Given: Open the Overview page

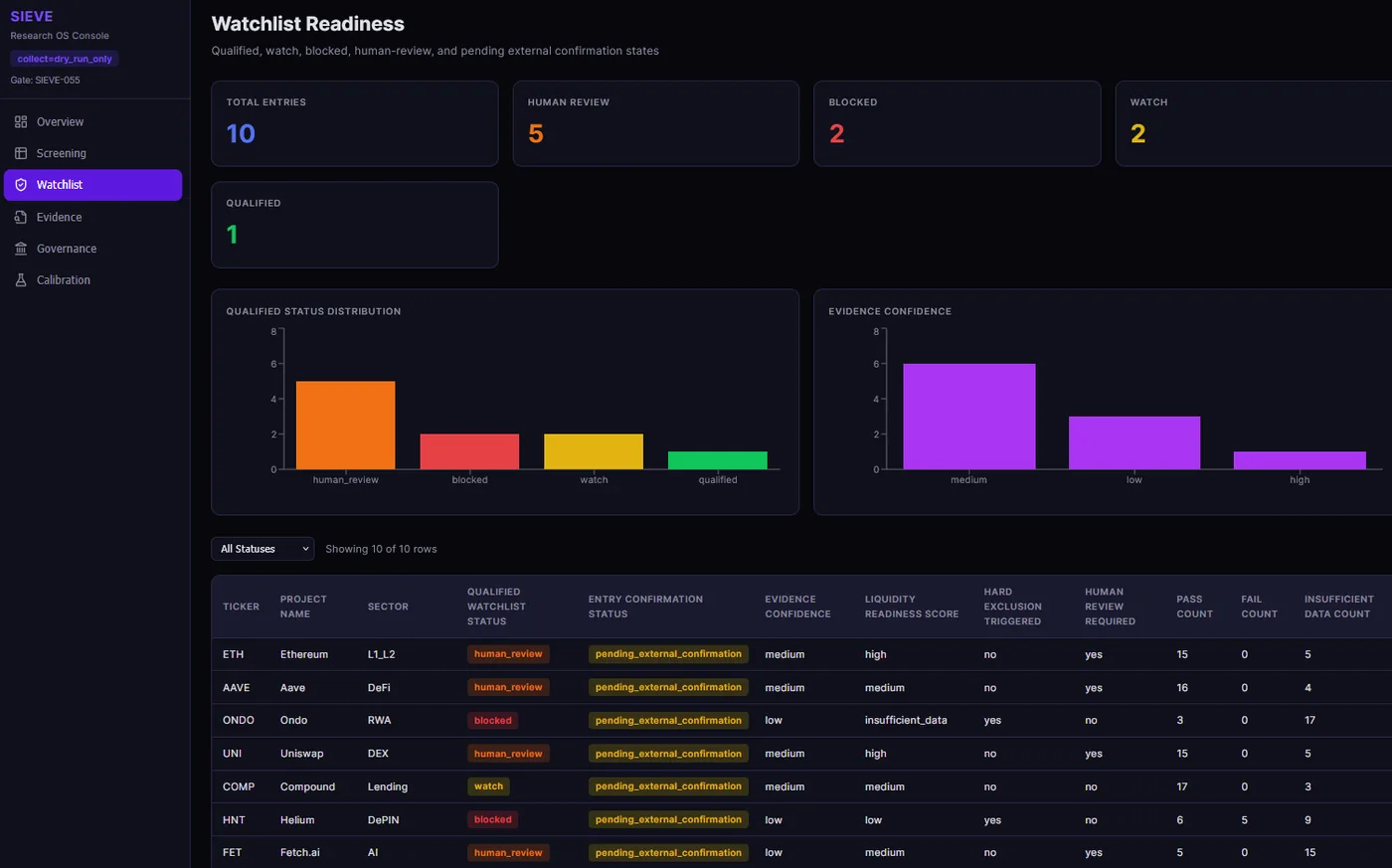Looking at the screenshot, I should [x=92, y=122].
